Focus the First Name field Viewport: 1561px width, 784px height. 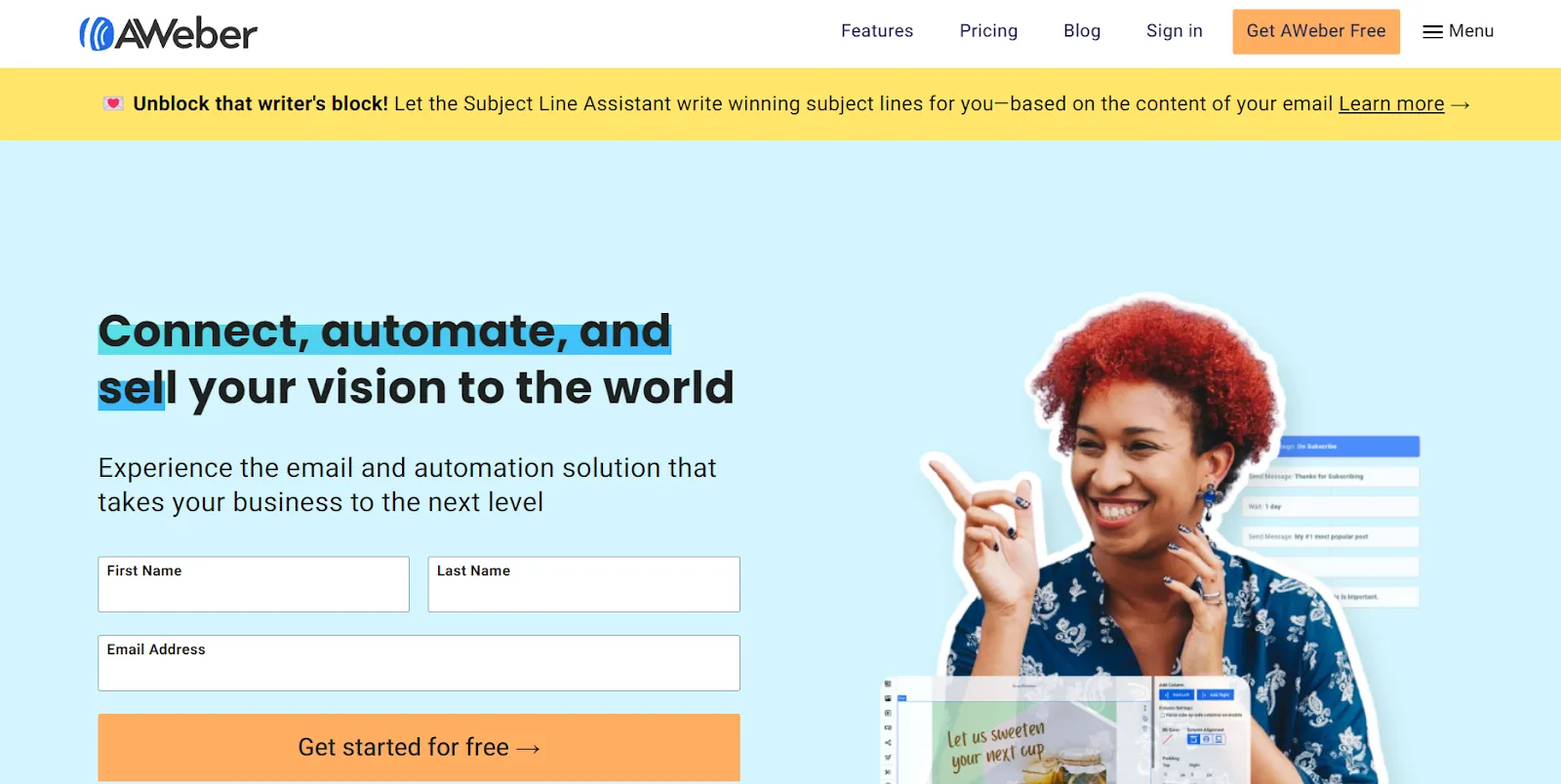[254, 584]
